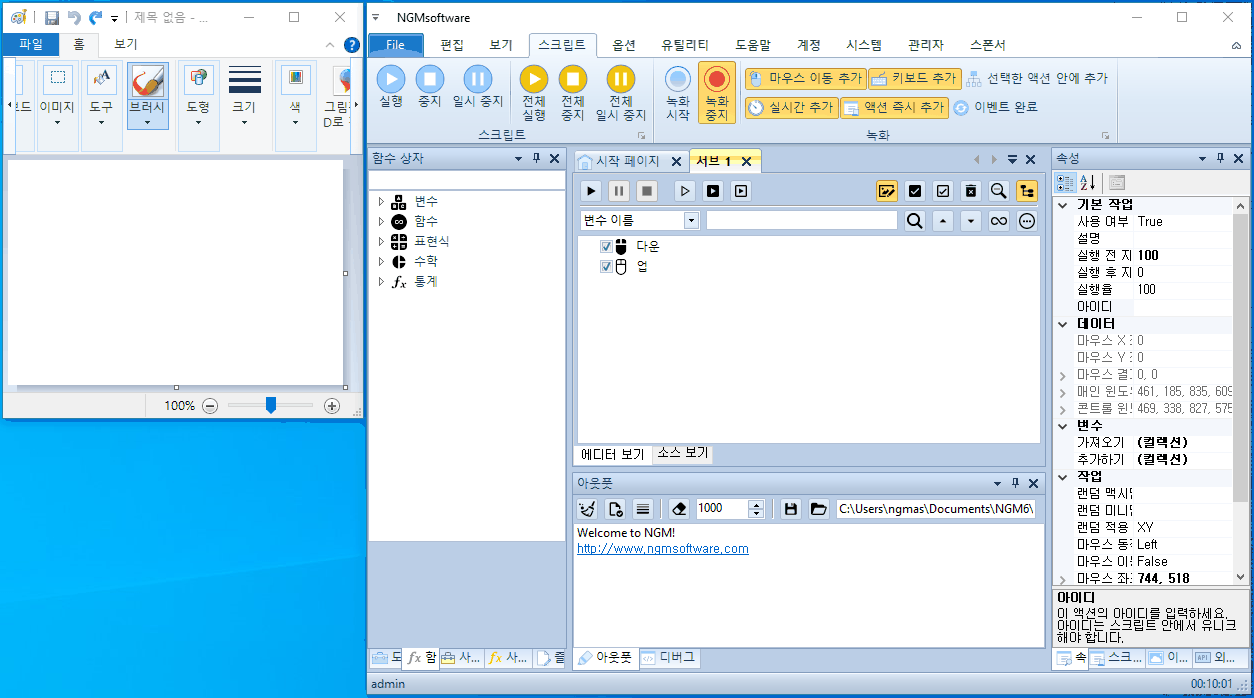
Task: Click the eraser icon in 아웃풋 toolbar
Action: 679,508
